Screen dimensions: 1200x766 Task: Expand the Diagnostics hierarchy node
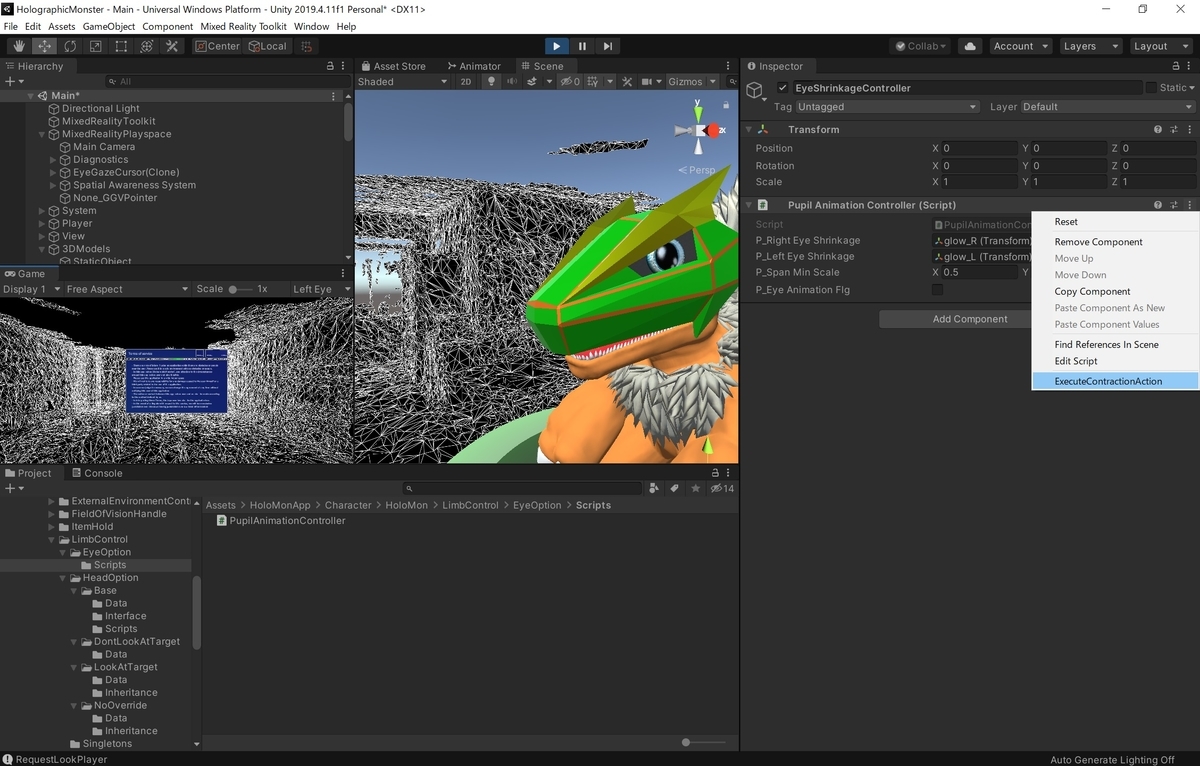[53, 160]
